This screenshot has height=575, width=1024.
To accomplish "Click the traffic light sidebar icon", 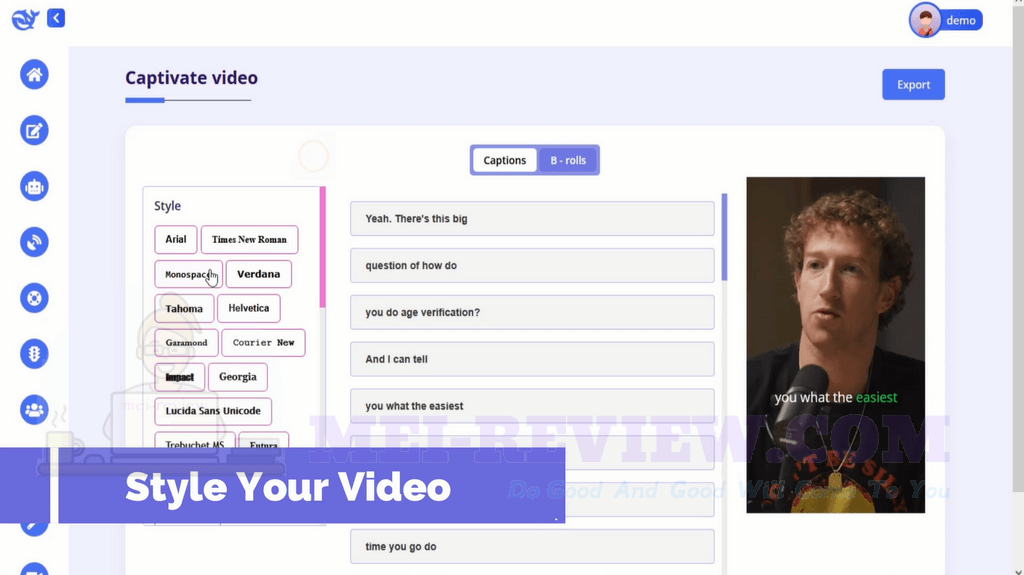I will 34,354.
